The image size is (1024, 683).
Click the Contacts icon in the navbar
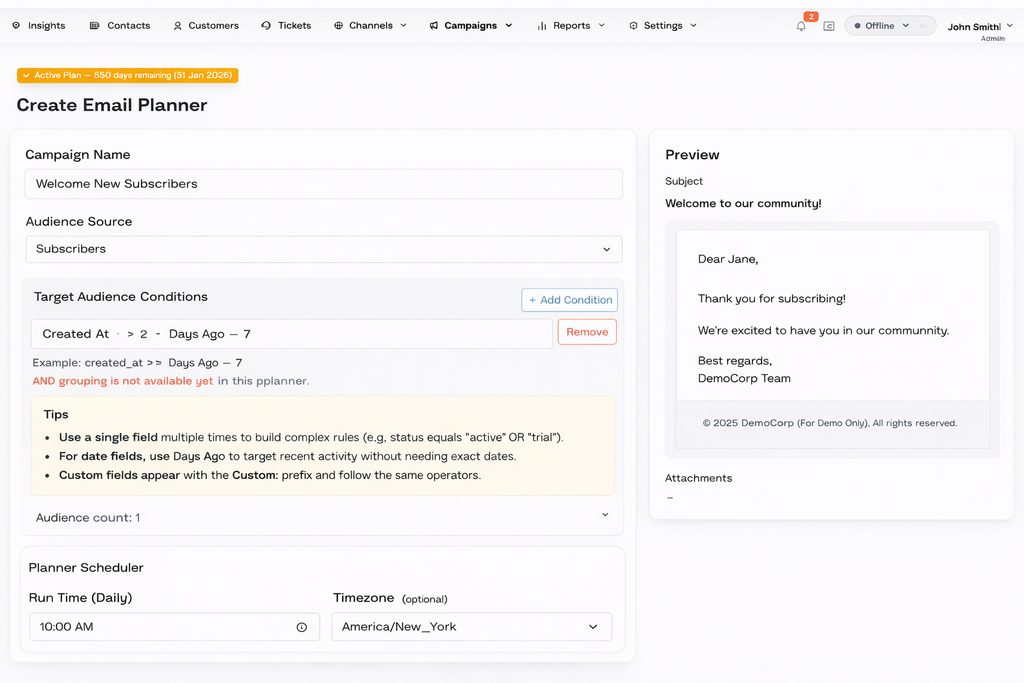tap(94, 26)
